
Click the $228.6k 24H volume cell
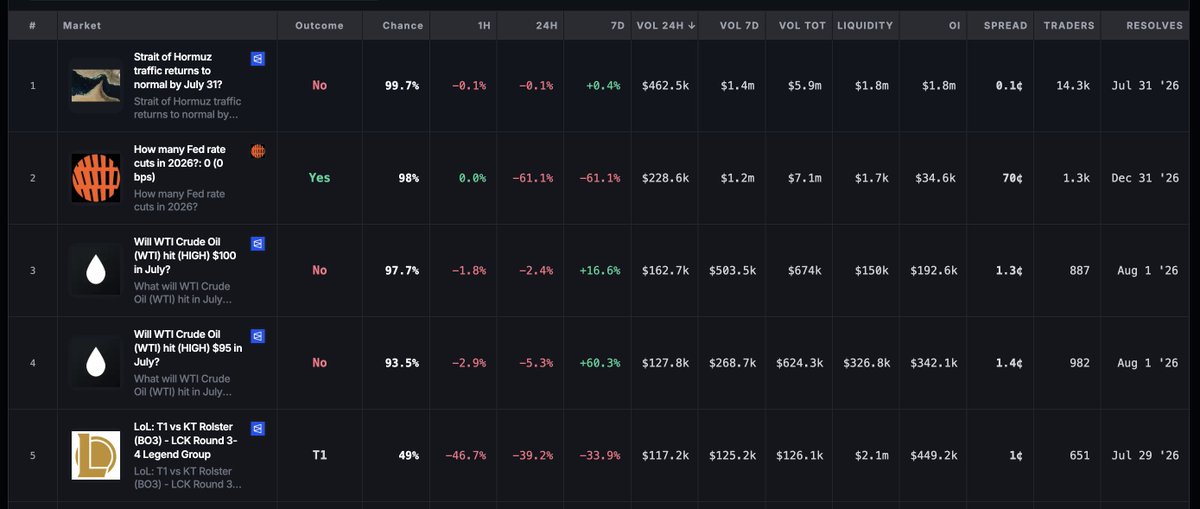pyautogui.click(x=665, y=178)
